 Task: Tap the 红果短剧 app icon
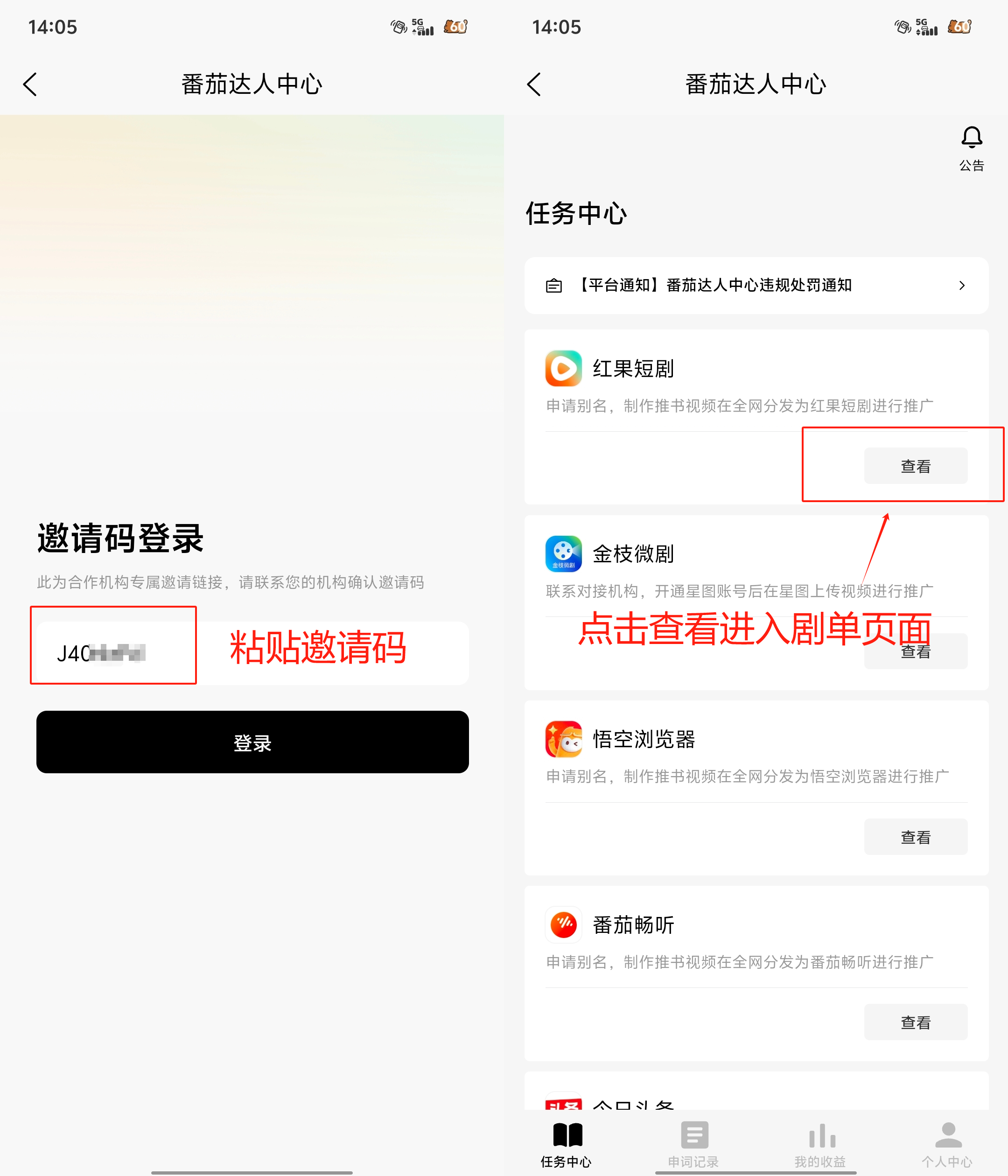click(563, 368)
